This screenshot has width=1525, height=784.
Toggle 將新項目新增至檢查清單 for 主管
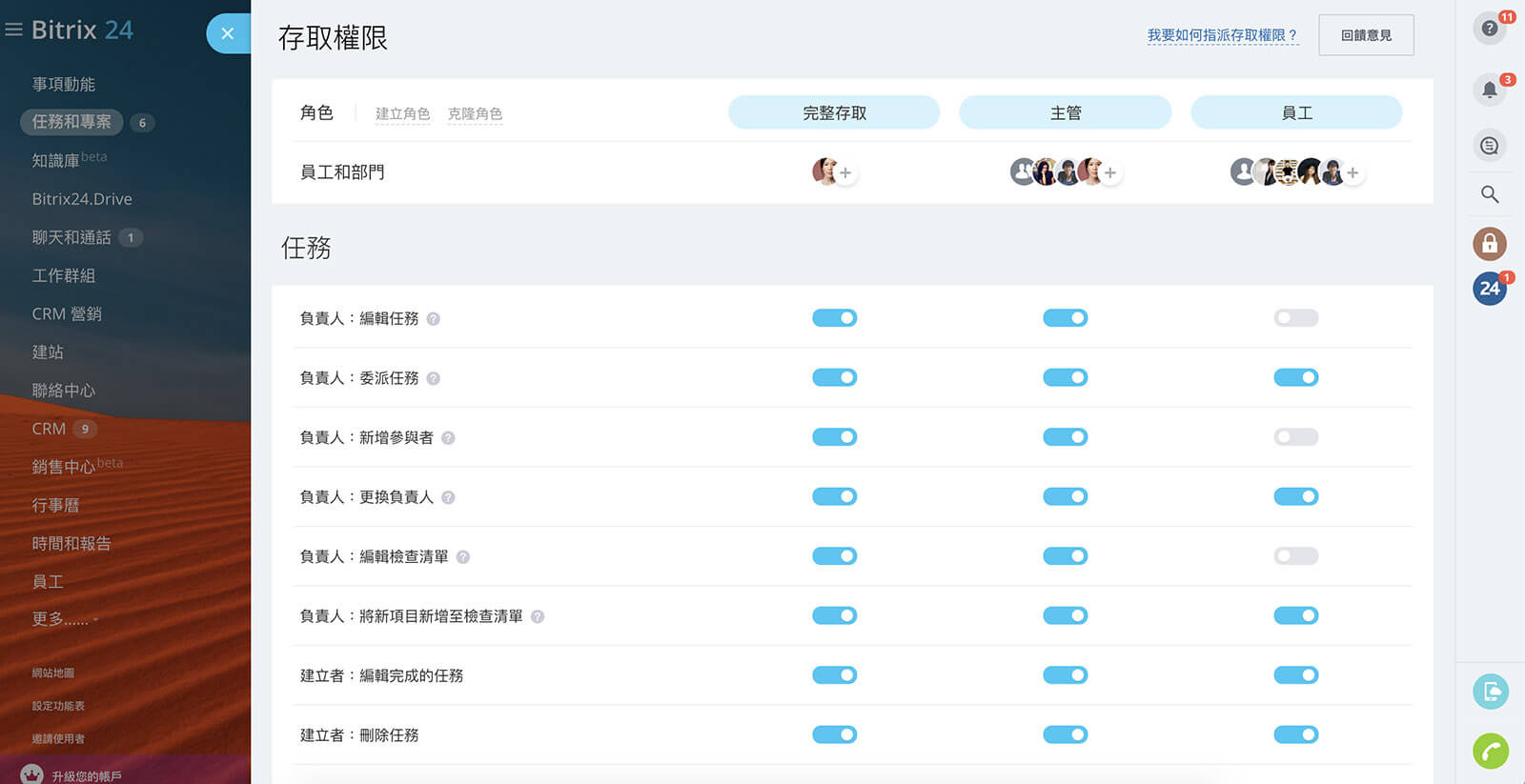click(1066, 615)
